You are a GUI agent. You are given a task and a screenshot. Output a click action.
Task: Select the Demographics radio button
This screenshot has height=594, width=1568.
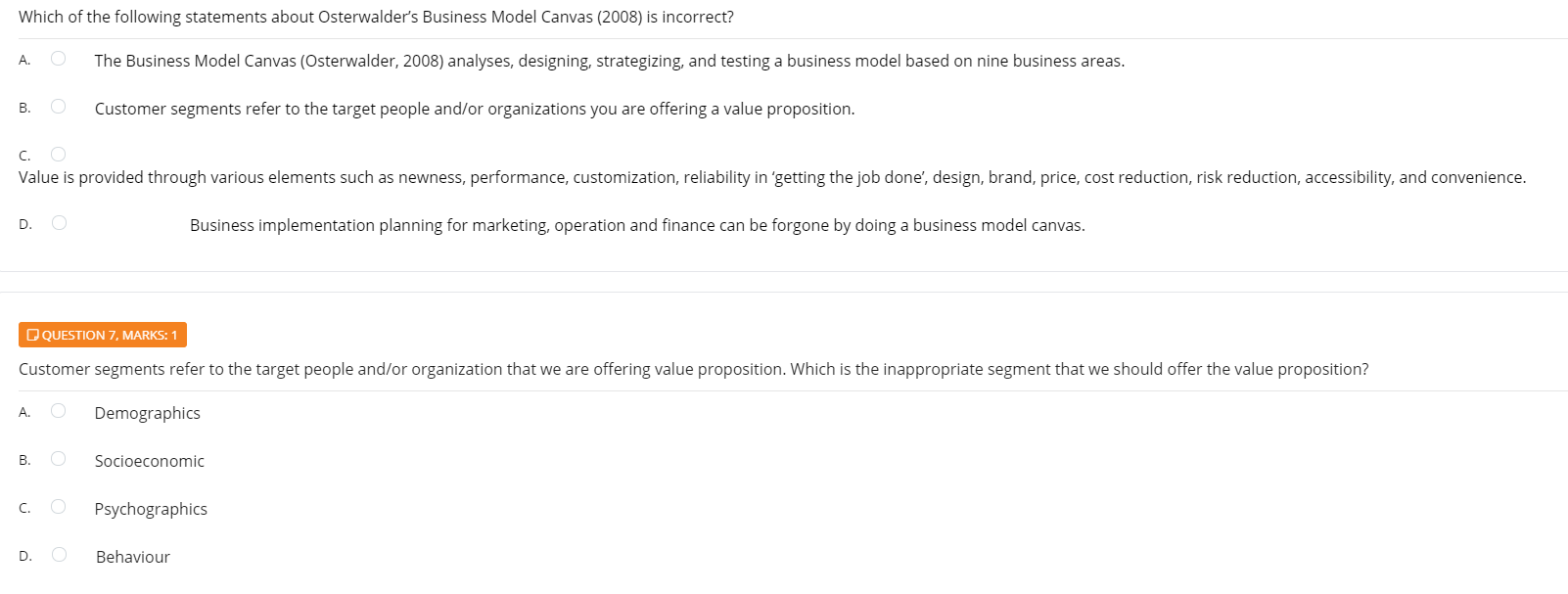click(x=59, y=410)
